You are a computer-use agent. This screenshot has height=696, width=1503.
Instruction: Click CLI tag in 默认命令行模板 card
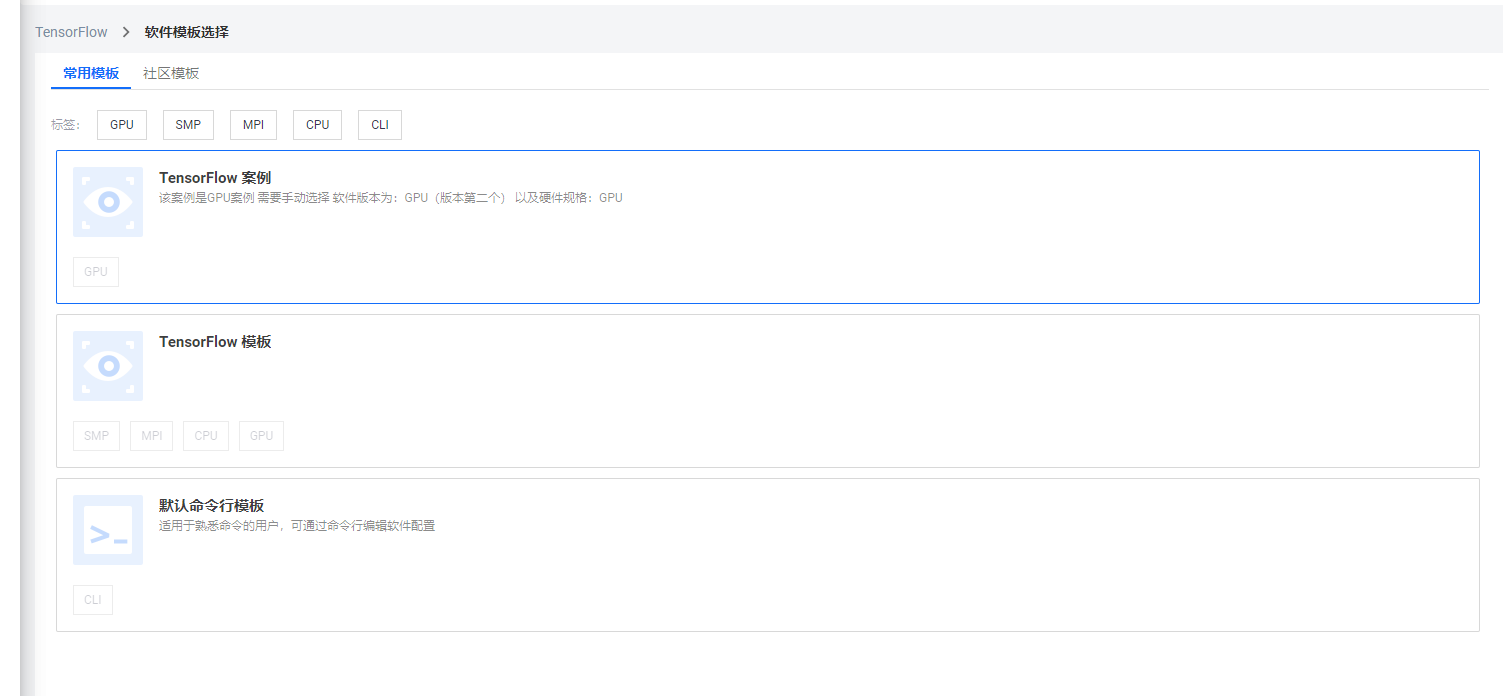[x=93, y=600]
